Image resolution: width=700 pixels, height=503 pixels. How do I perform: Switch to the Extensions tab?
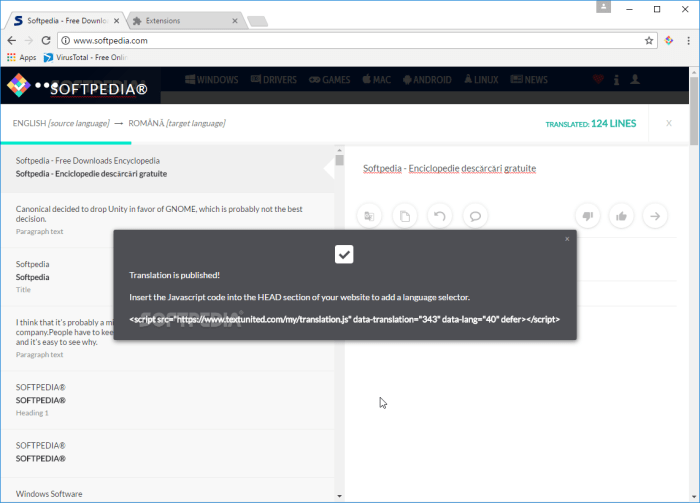click(x=185, y=21)
